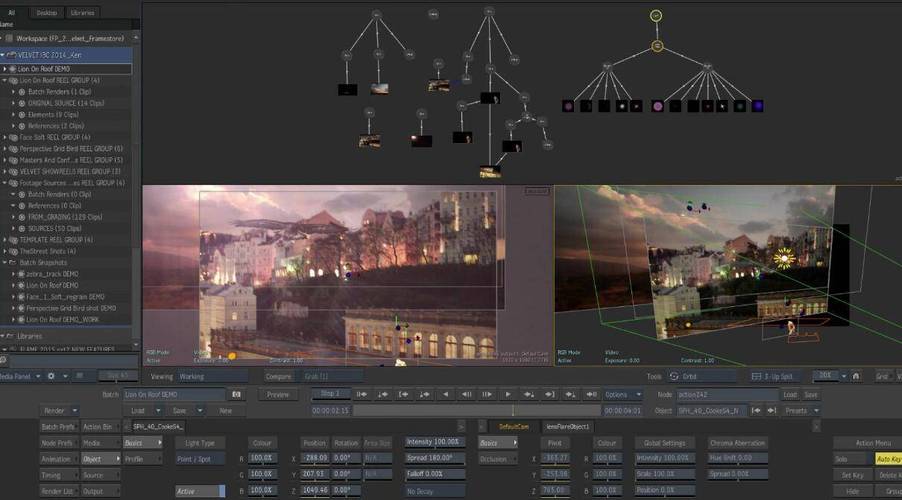Viewport: 902px width, 500px height.
Task: Expand the TheStreet Shots tree item
Action: pos(5,251)
